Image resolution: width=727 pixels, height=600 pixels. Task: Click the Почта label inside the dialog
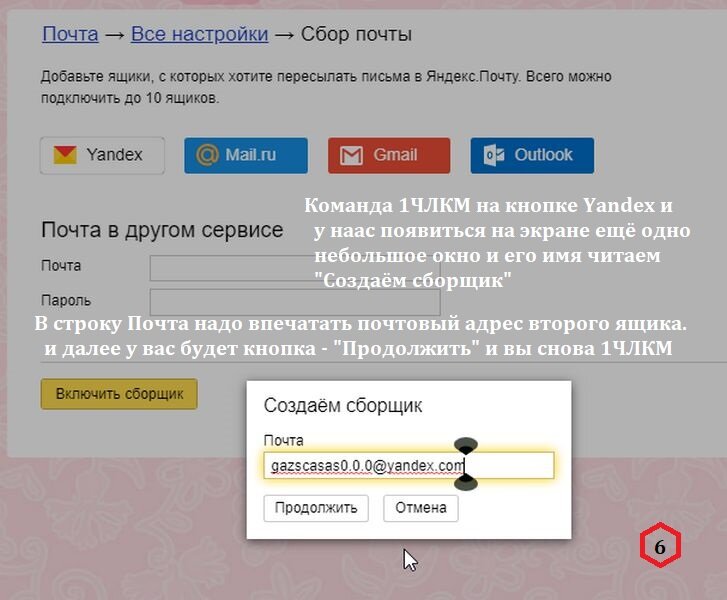(283, 440)
